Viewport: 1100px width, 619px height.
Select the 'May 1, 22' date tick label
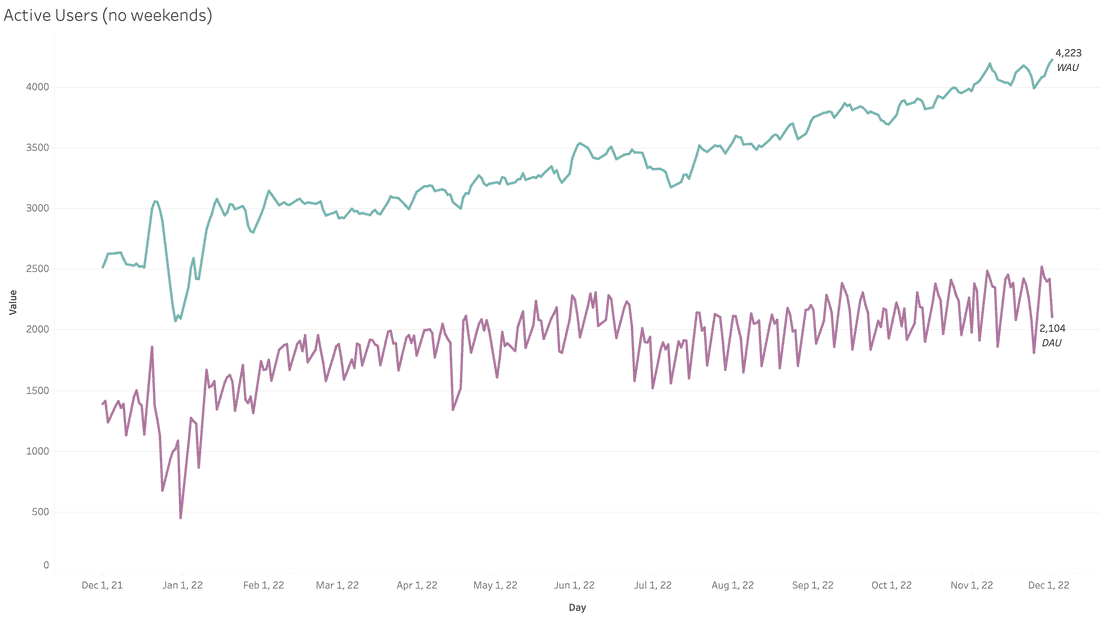[495, 586]
